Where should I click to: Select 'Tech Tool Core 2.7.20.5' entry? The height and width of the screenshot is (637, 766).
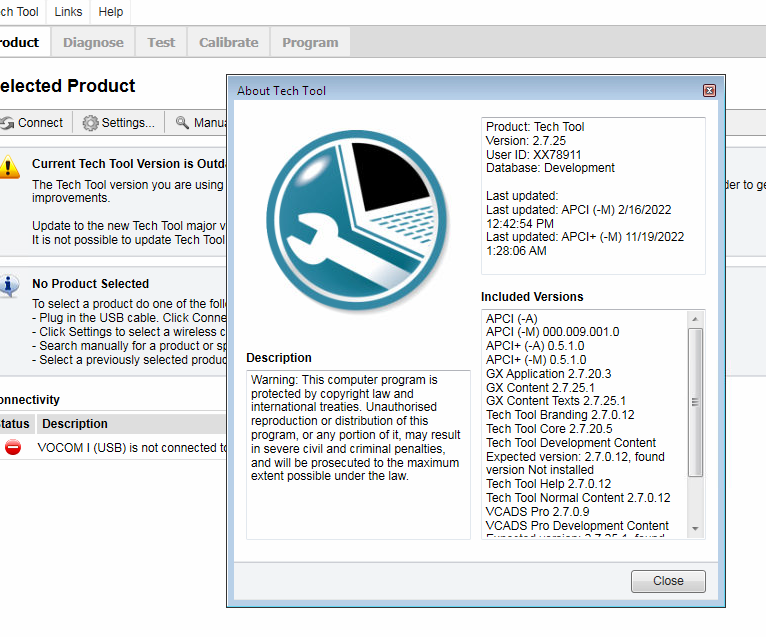click(549, 429)
